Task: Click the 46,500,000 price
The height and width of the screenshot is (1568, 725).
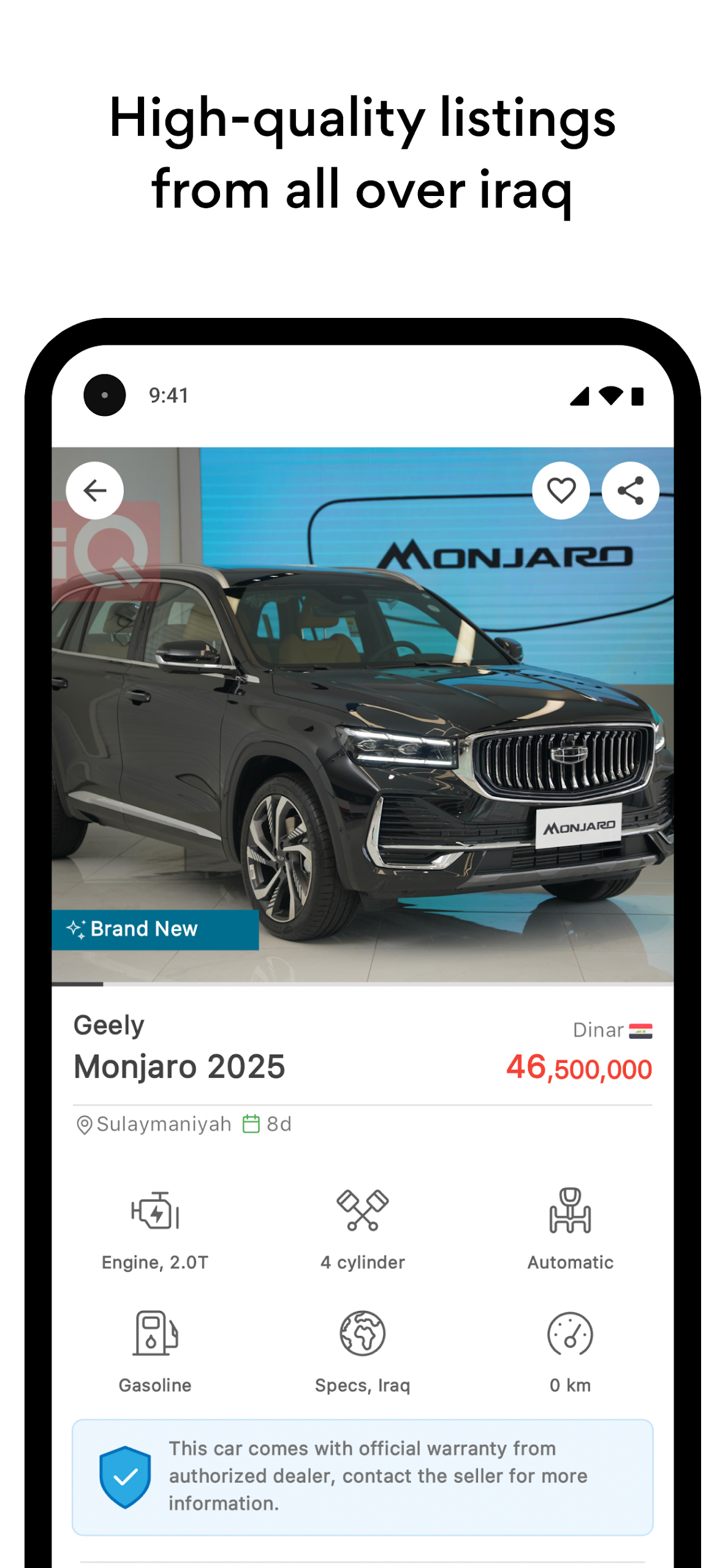Action: (x=579, y=1068)
